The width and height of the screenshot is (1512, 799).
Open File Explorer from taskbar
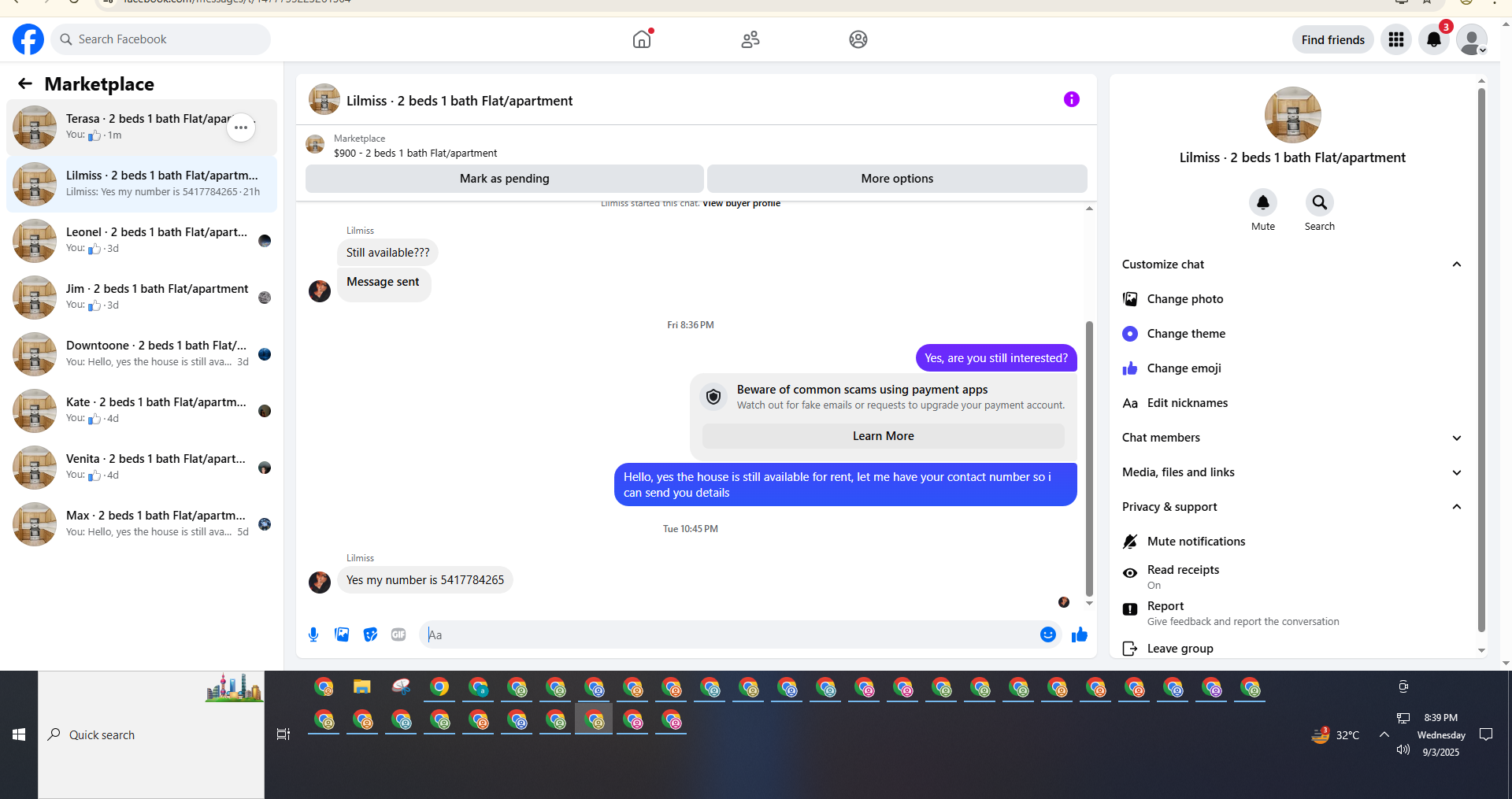pos(362,687)
